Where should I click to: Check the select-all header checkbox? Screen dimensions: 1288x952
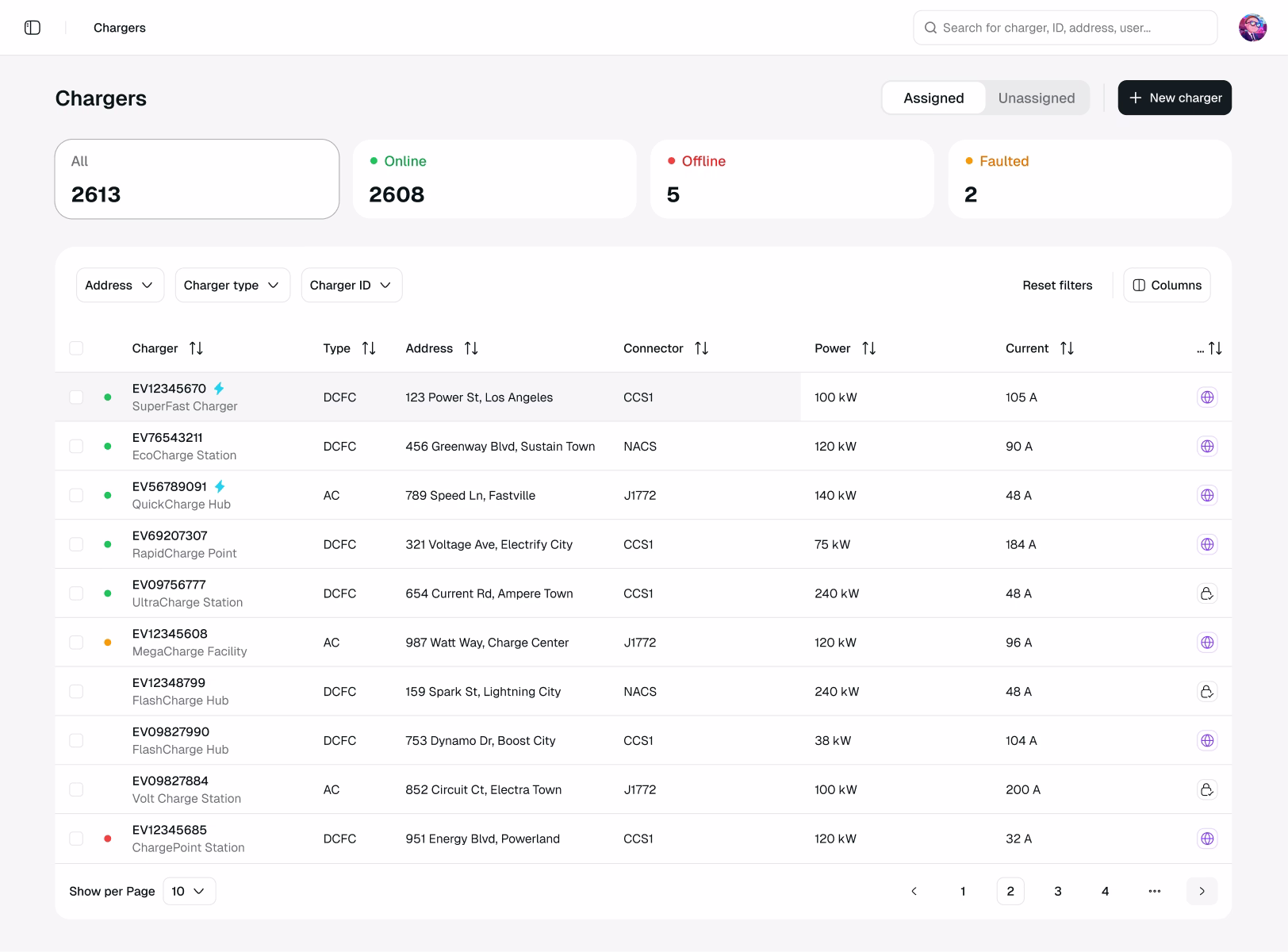(76, 348)
